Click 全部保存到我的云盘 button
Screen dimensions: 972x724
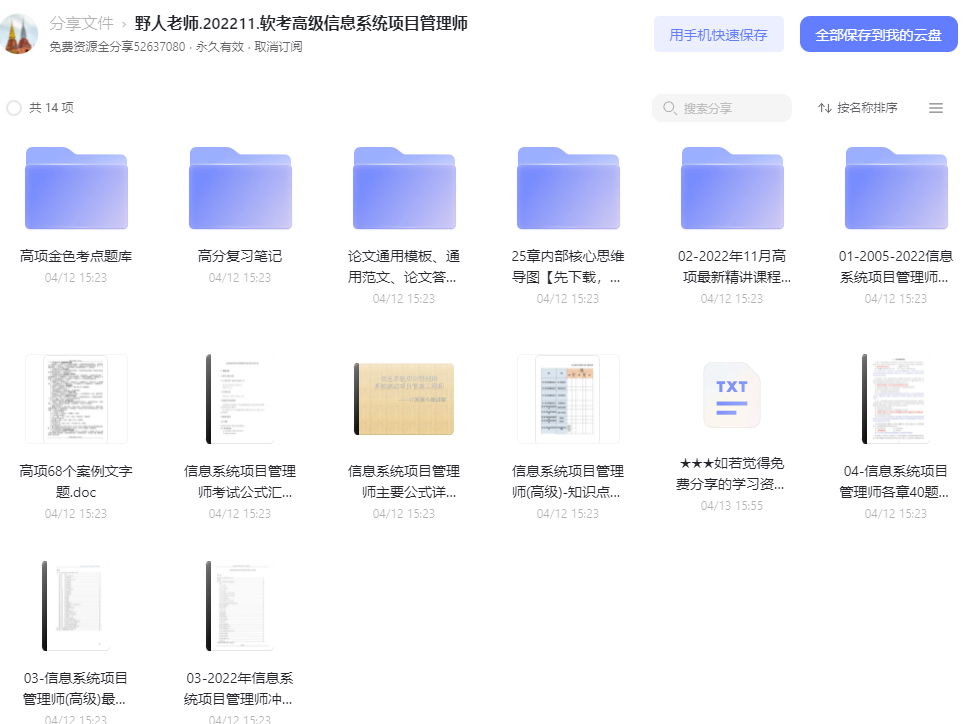coord(878,35)
